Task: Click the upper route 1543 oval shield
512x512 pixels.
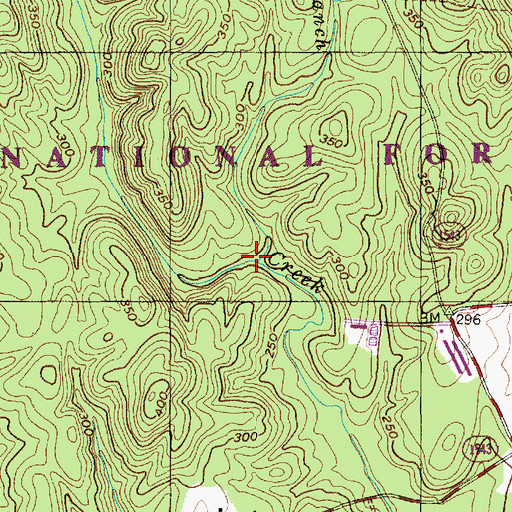Action: tap(449, 235)
